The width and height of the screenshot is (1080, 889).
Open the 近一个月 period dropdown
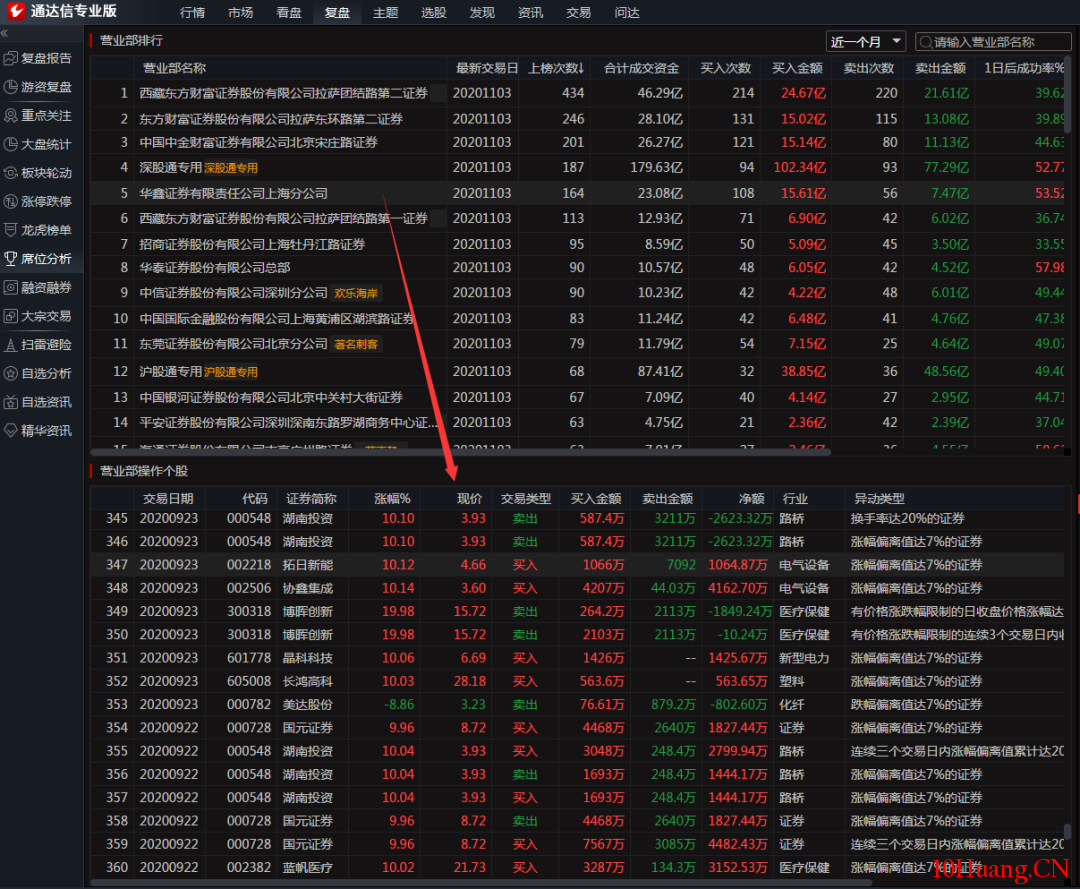click(865, 42)
